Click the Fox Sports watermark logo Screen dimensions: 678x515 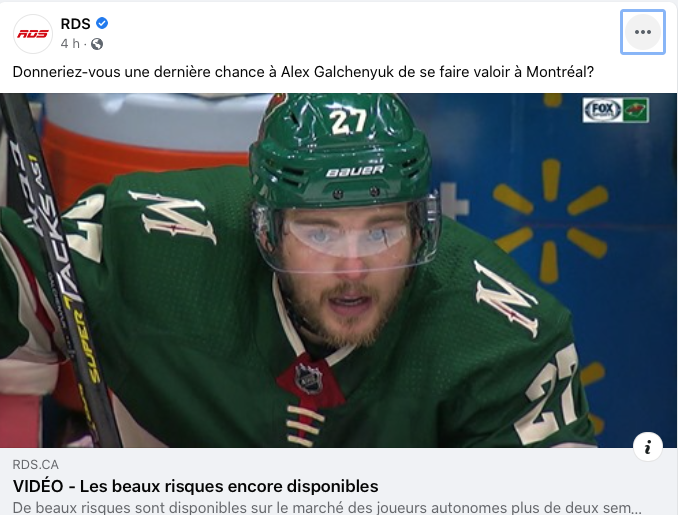[602, 110]
